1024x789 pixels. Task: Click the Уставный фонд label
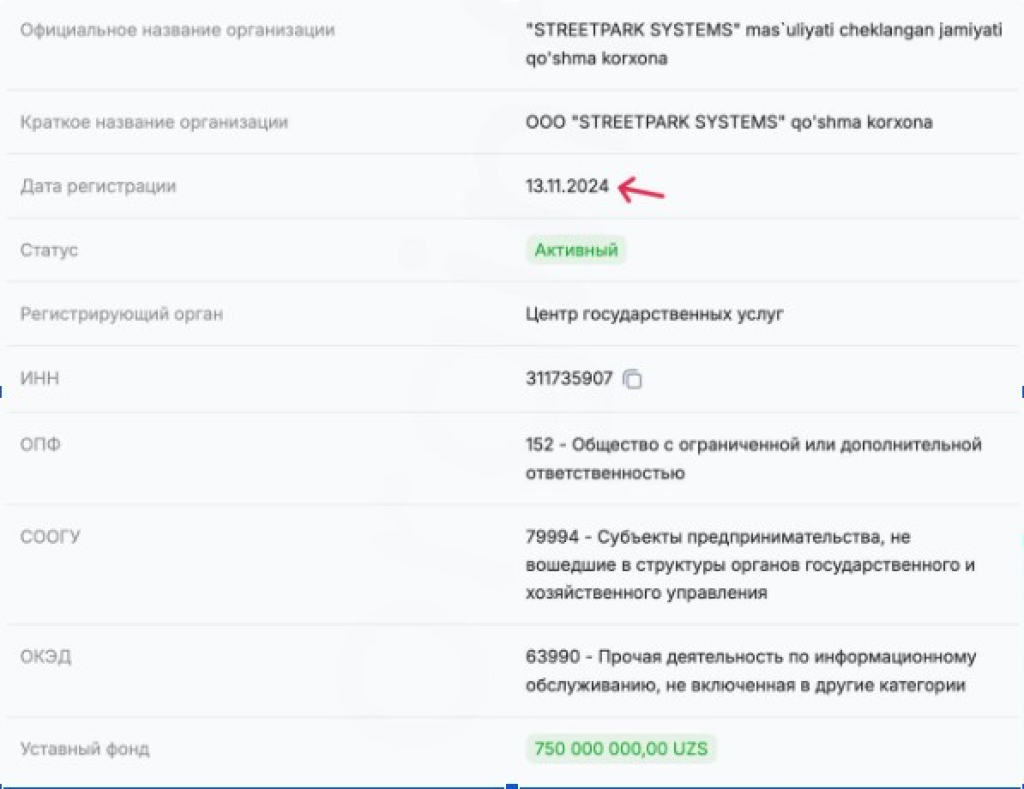click(x=85, y=749)
